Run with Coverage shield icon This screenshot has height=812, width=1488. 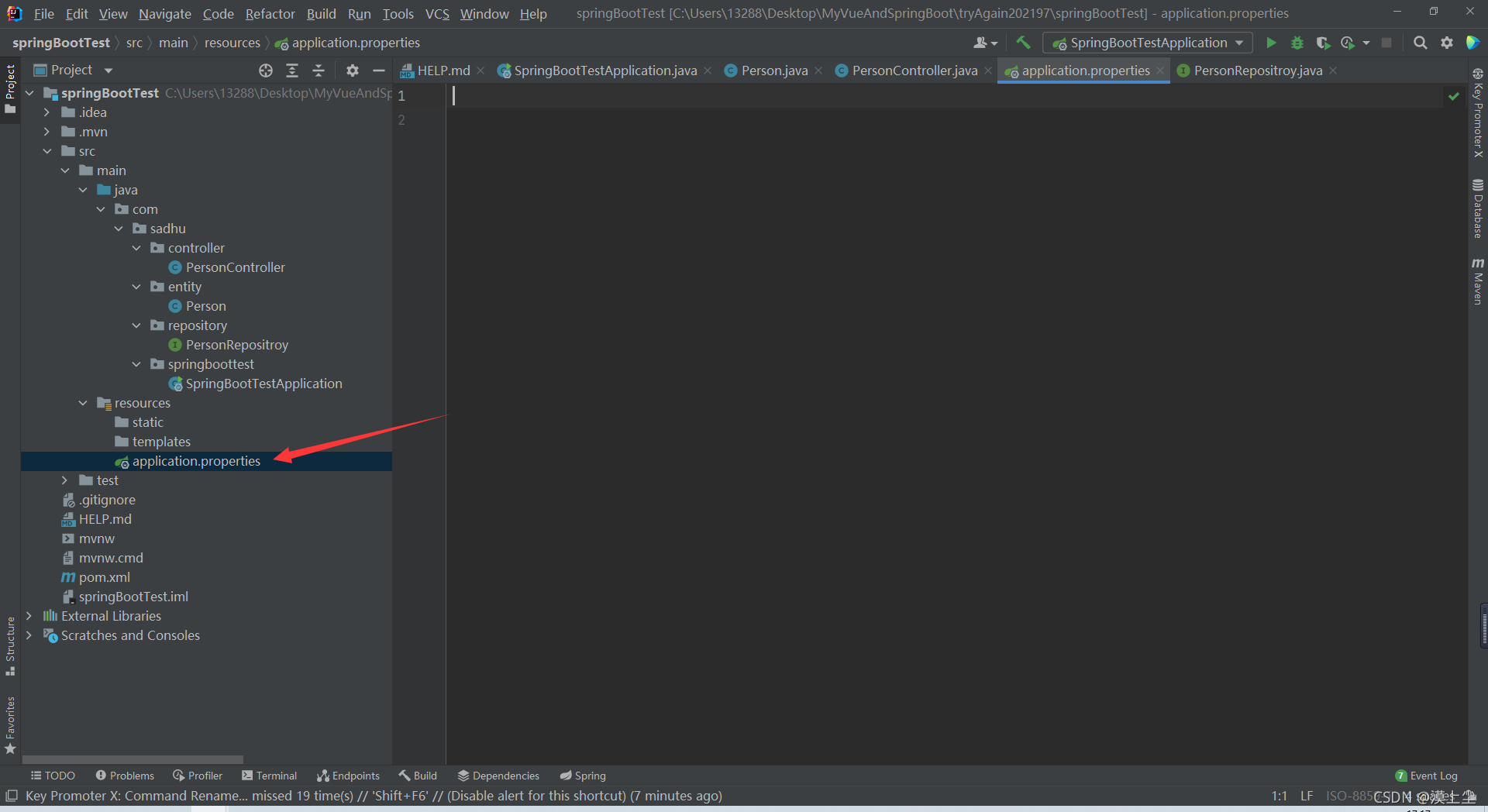coord(1323,43)
